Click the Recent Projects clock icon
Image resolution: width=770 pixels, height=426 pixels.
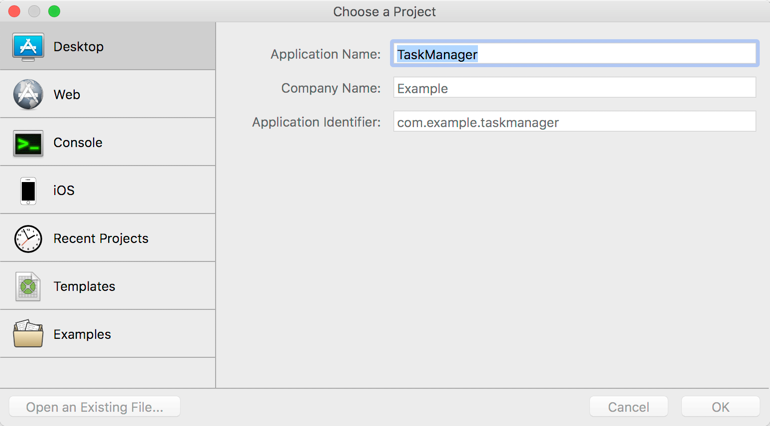tap(28, 238)
